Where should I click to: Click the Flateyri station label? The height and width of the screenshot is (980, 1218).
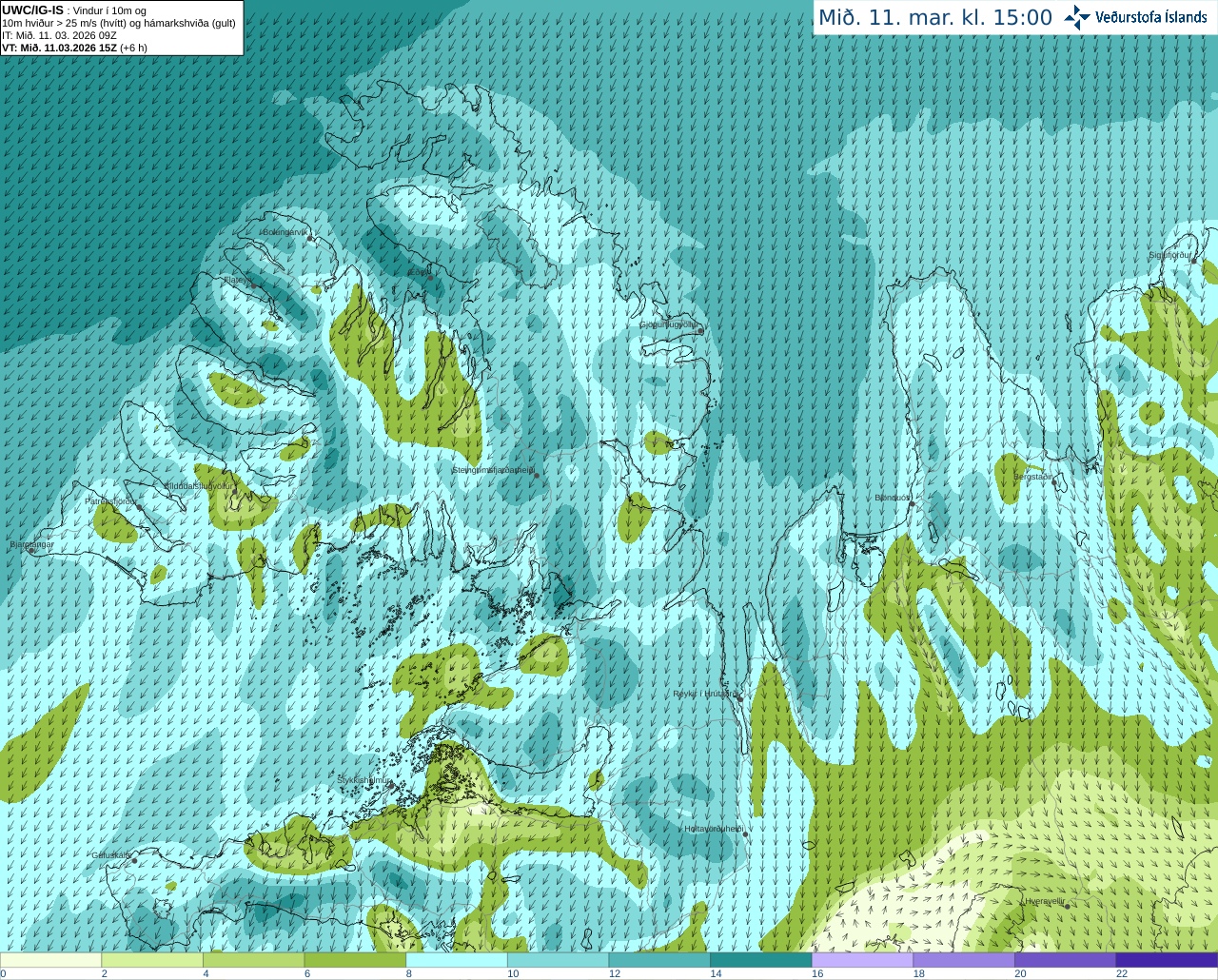click(238, 280)
